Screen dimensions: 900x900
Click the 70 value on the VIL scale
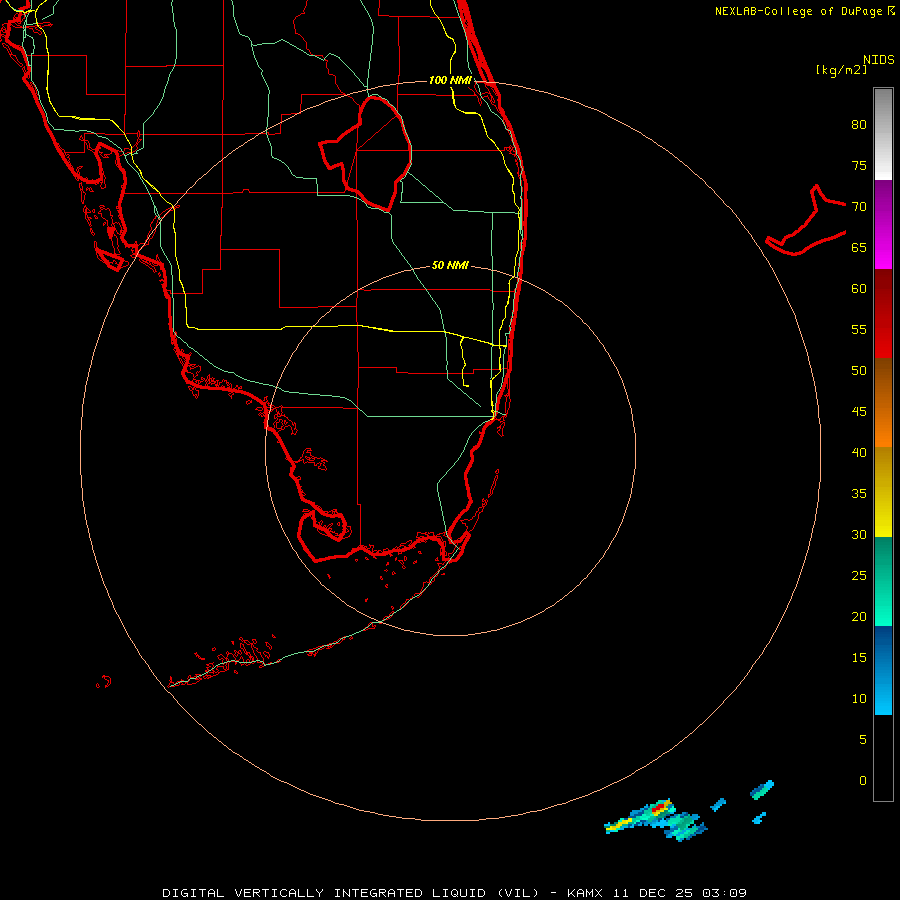(859, 207)
